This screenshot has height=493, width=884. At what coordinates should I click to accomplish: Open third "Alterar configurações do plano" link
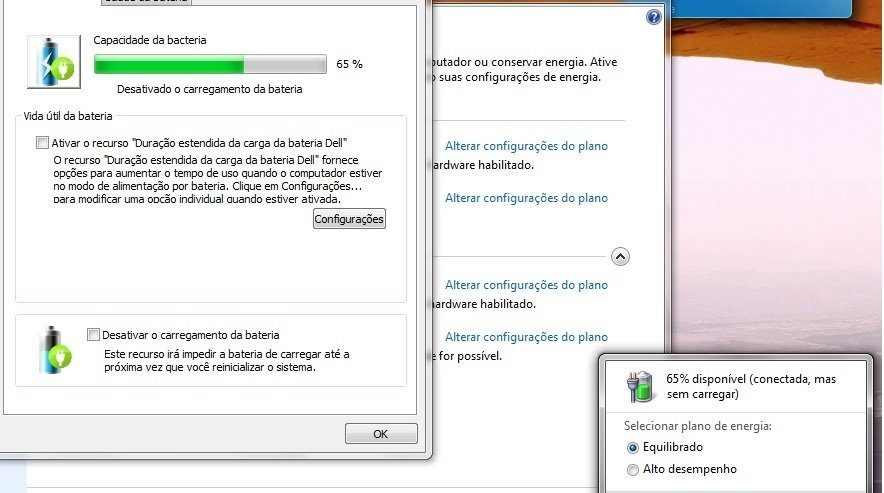(x=526, y=285)
